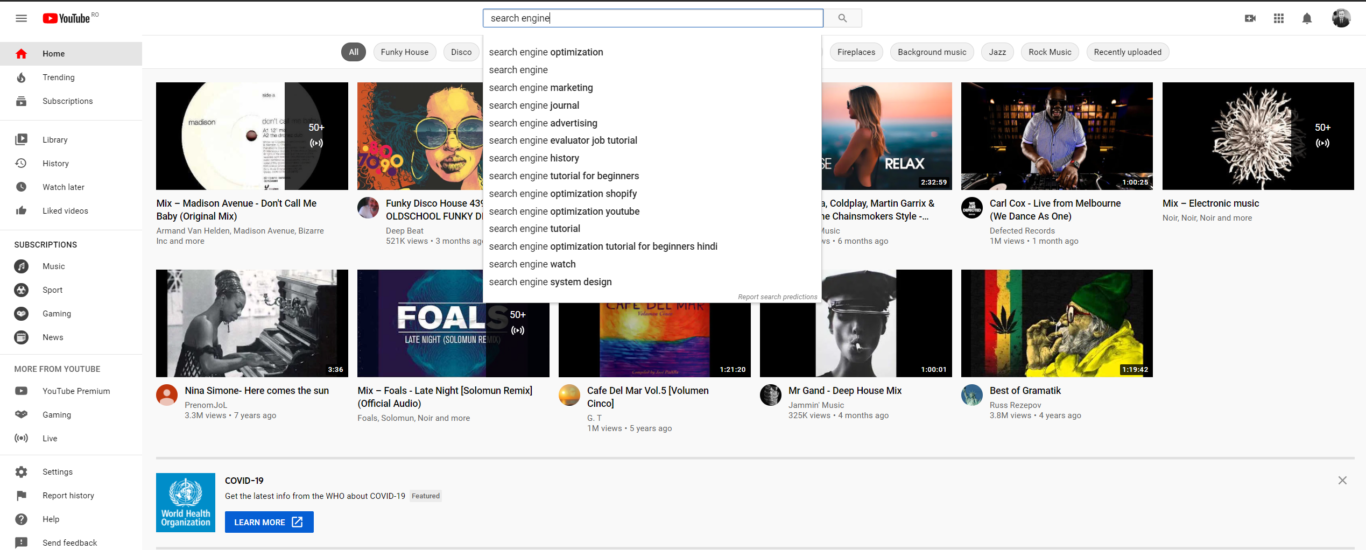
Task: Open Gaming under More from YouTube
Action: (71, 415)
